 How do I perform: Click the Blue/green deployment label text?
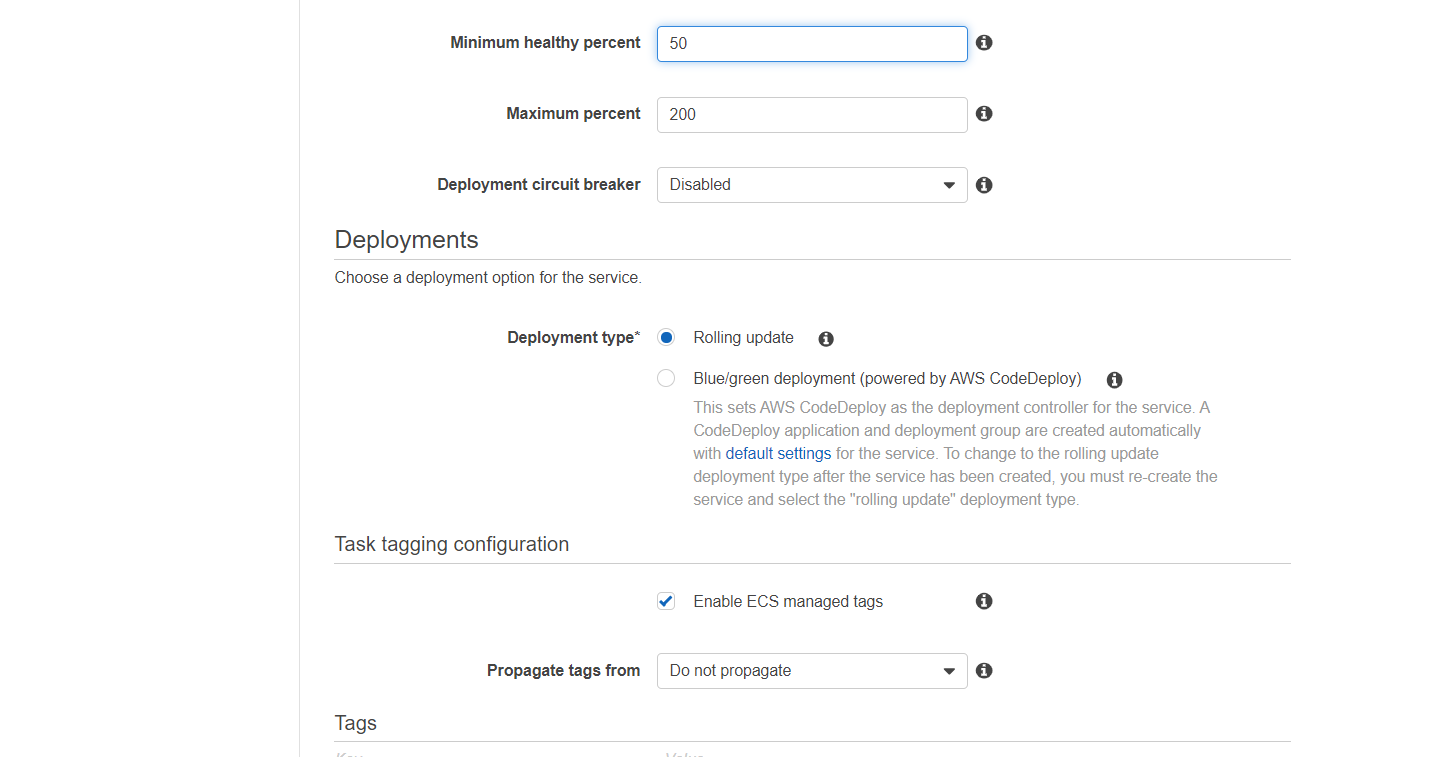tap(887, 379)
